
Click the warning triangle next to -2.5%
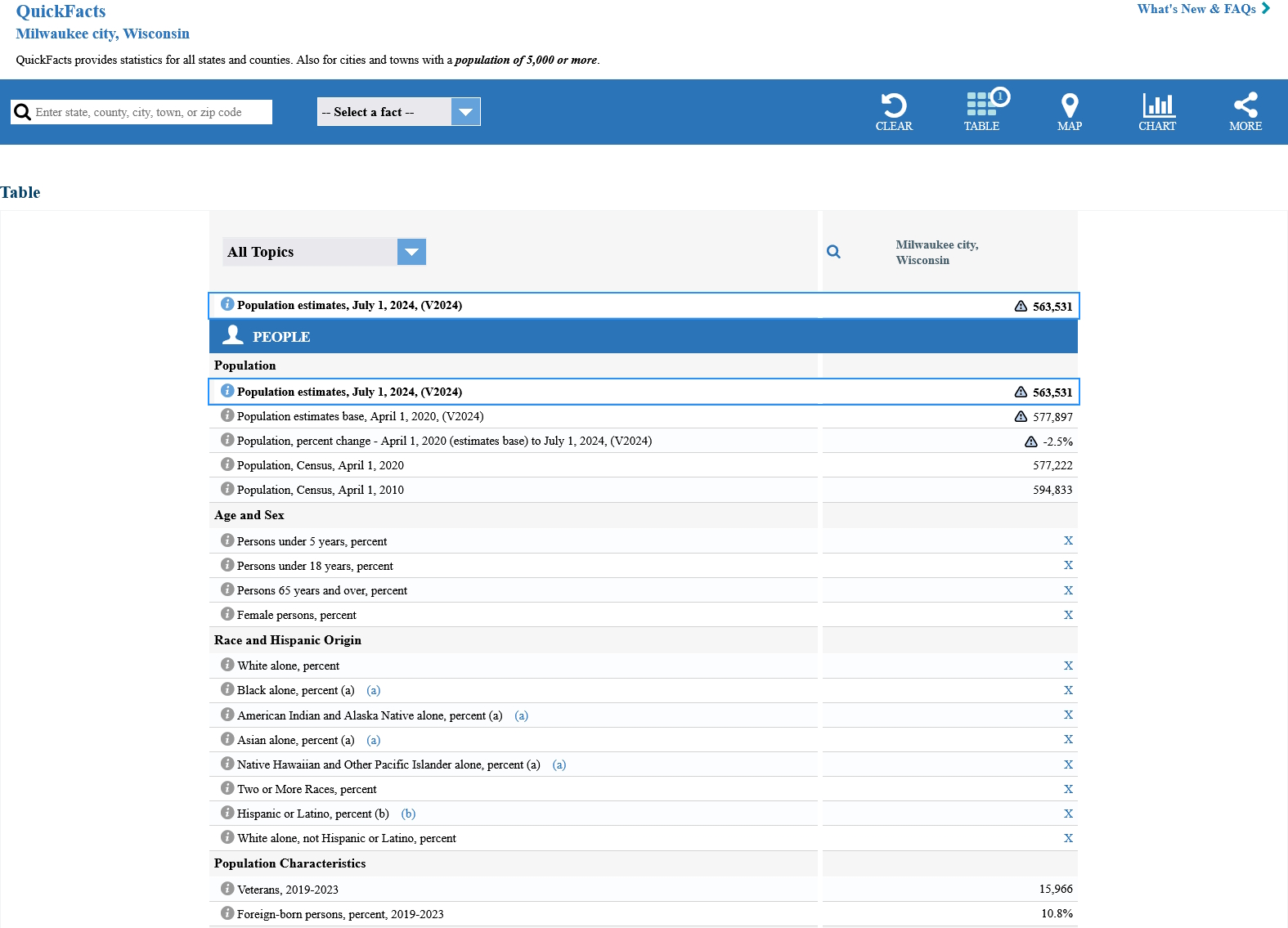coord(1031,442)
